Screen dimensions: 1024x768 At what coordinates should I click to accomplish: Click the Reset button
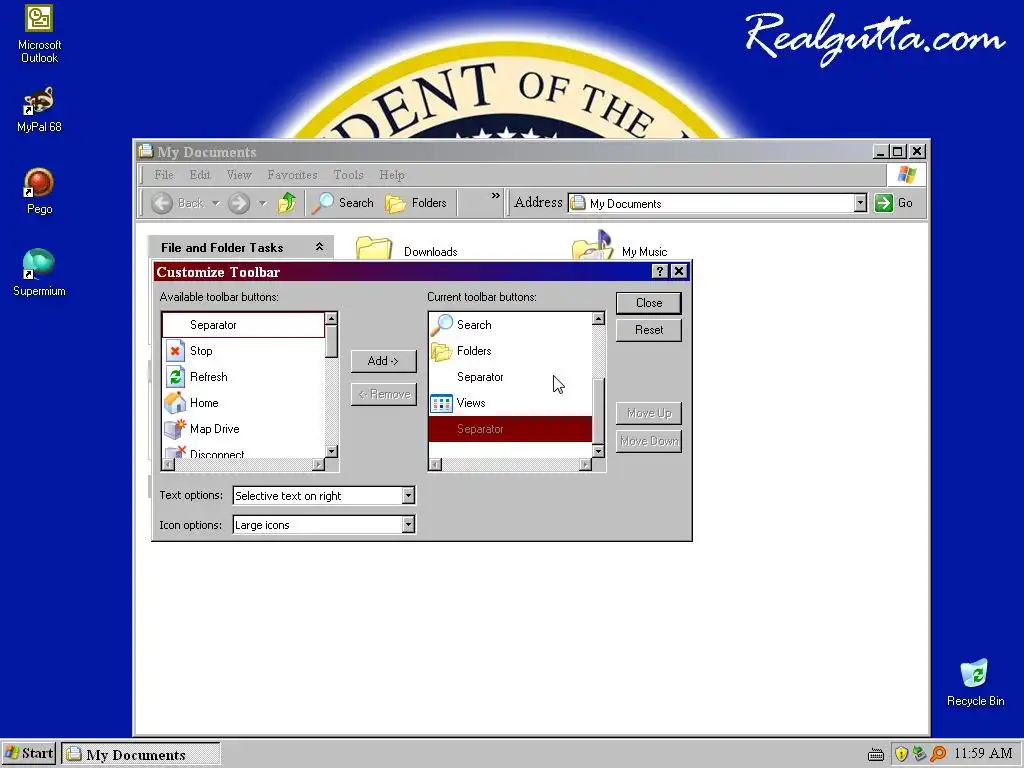pyautogui.click(x=648, y=330)
